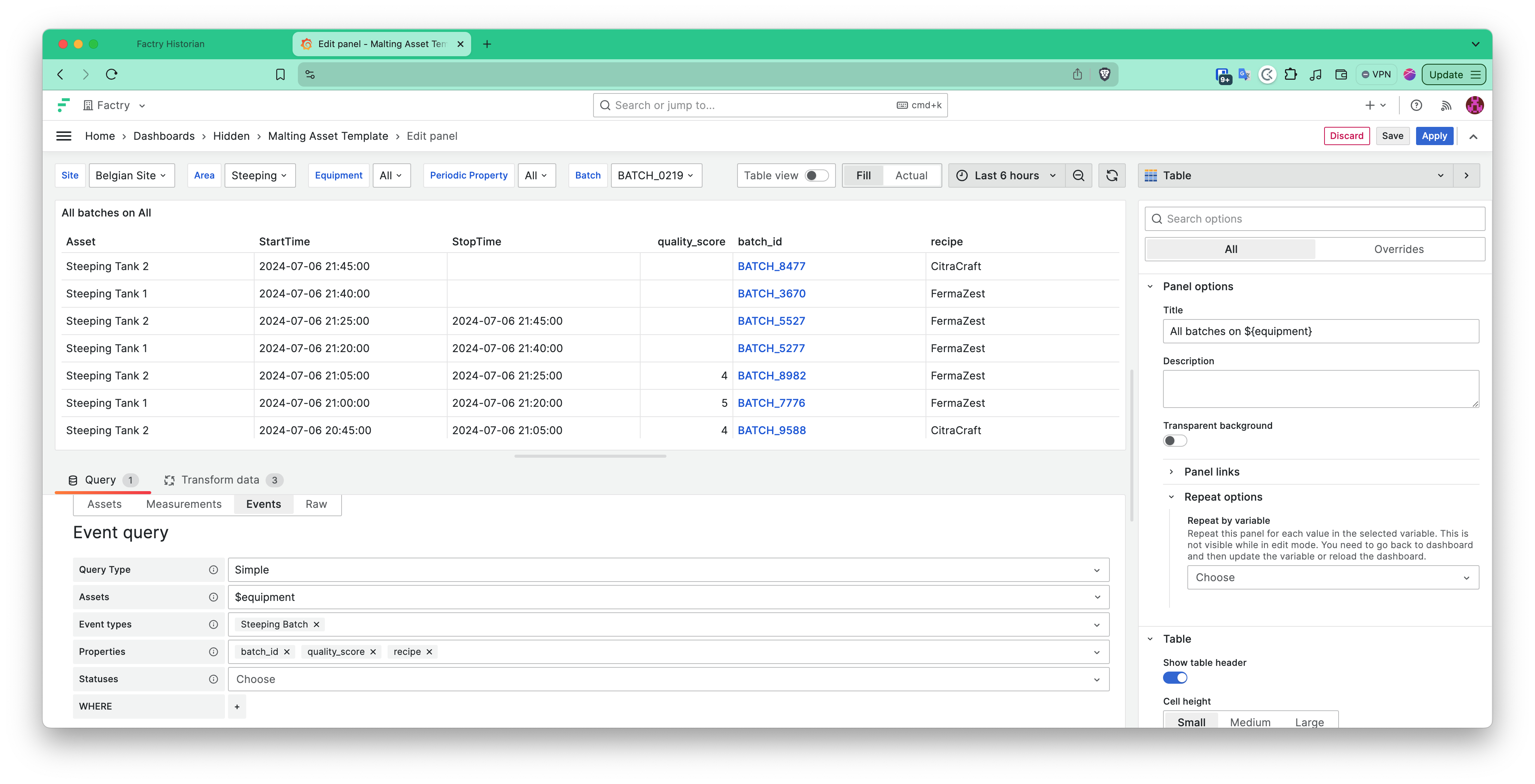Viewport: 1535px width, 784px height.
Task: Open the Last 6 hours time picker
Action: click(1006, 175)
